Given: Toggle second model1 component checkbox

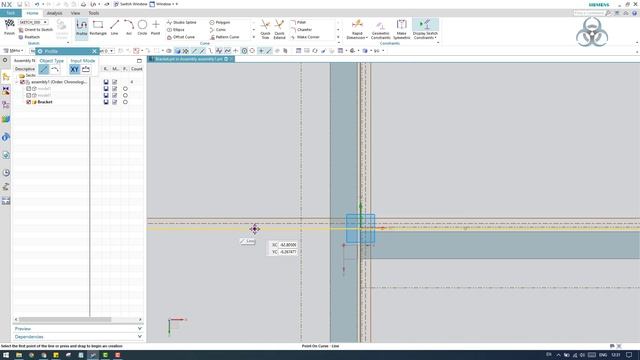Looking at the screenshot, I should (x=29, y=95).
